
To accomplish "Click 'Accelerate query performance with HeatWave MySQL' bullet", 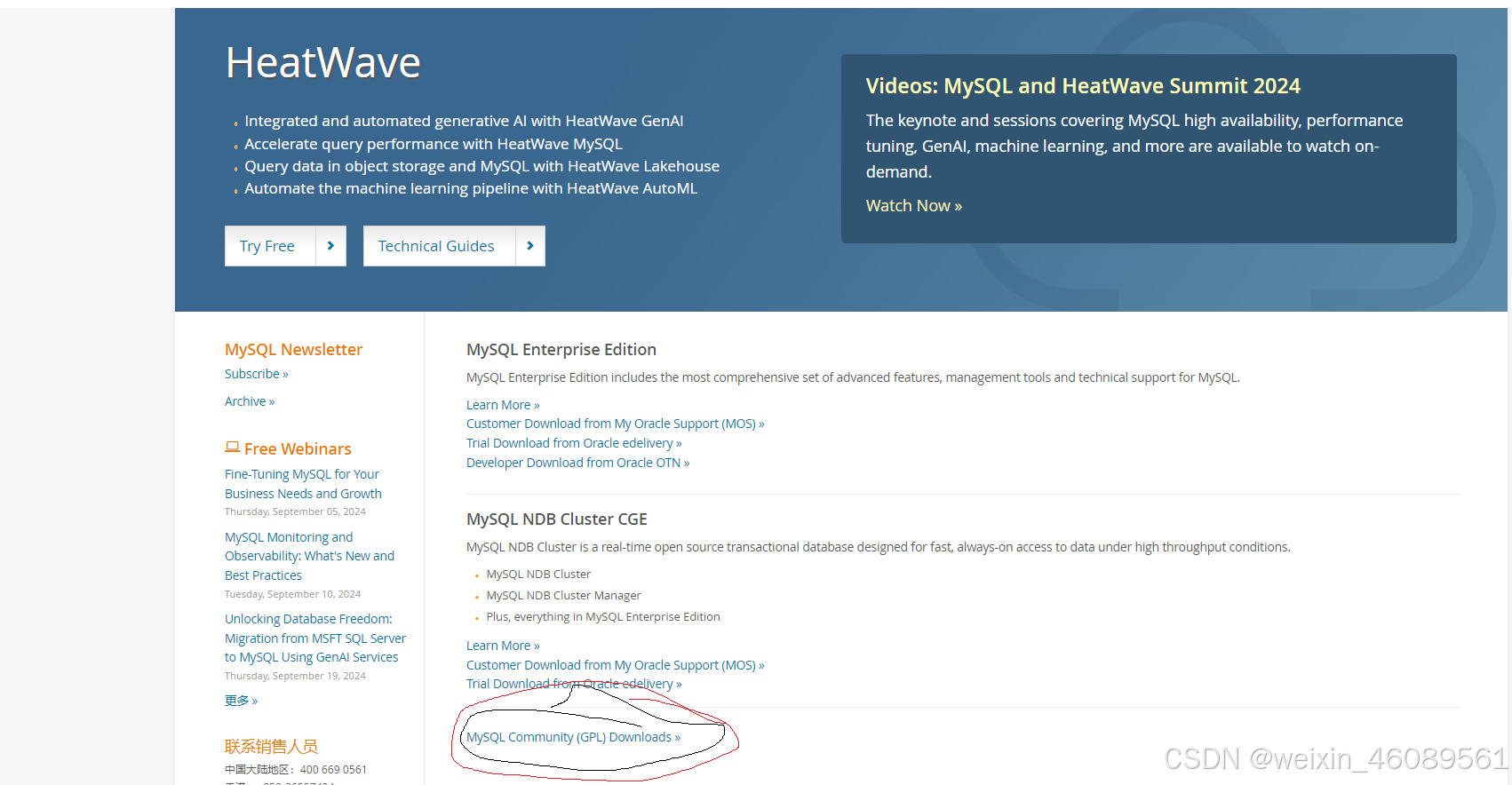I will 434,144.
